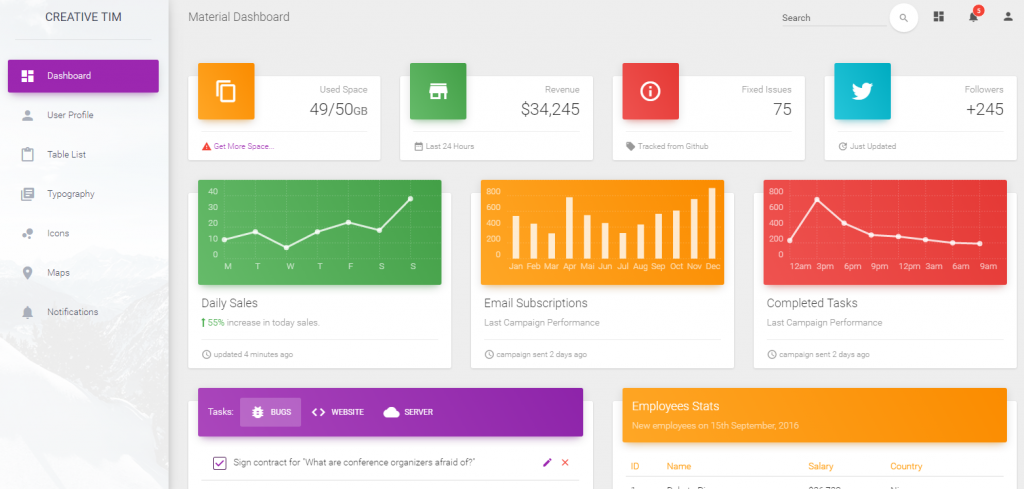Click the Get More Space link
Screen dimensions: 1024x489
[x=243, y=146]
